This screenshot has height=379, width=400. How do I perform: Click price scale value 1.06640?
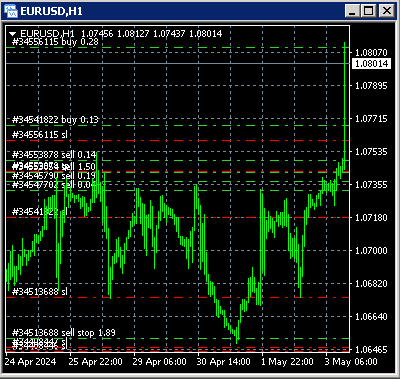(x=371, y=317)
